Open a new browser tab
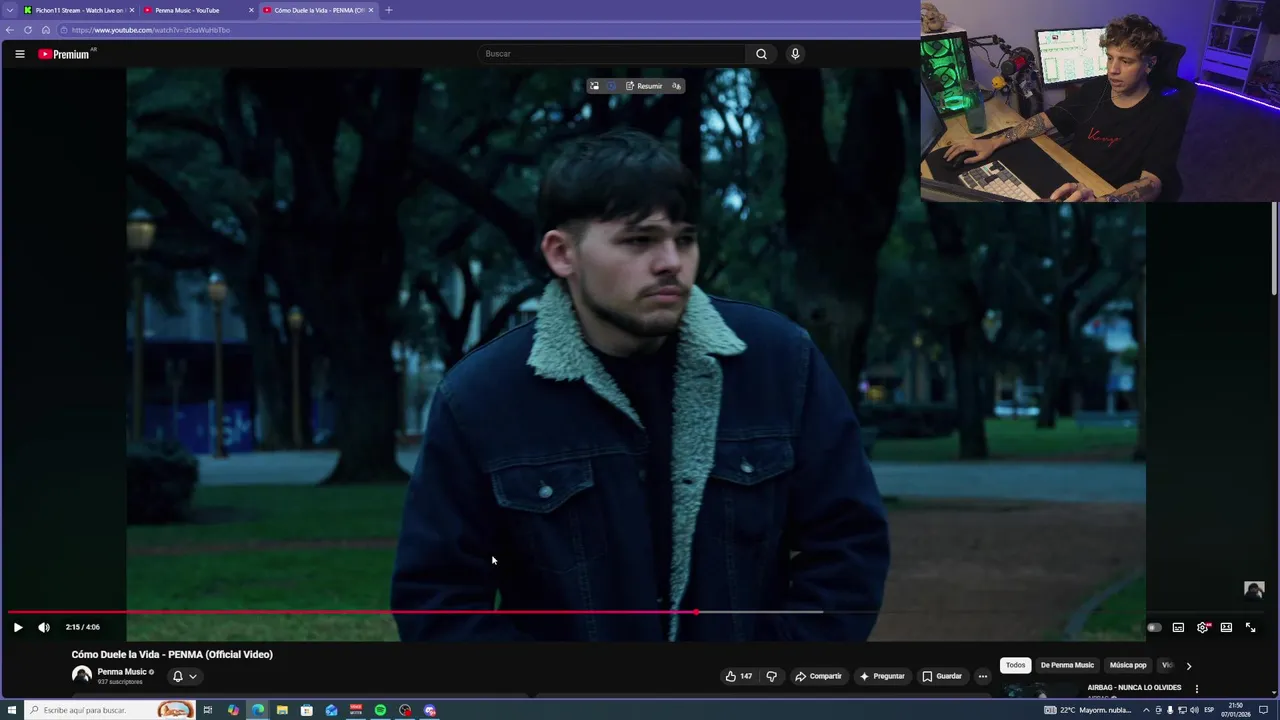This screenshot has height=720, width=1280. (x=388, y=10)
